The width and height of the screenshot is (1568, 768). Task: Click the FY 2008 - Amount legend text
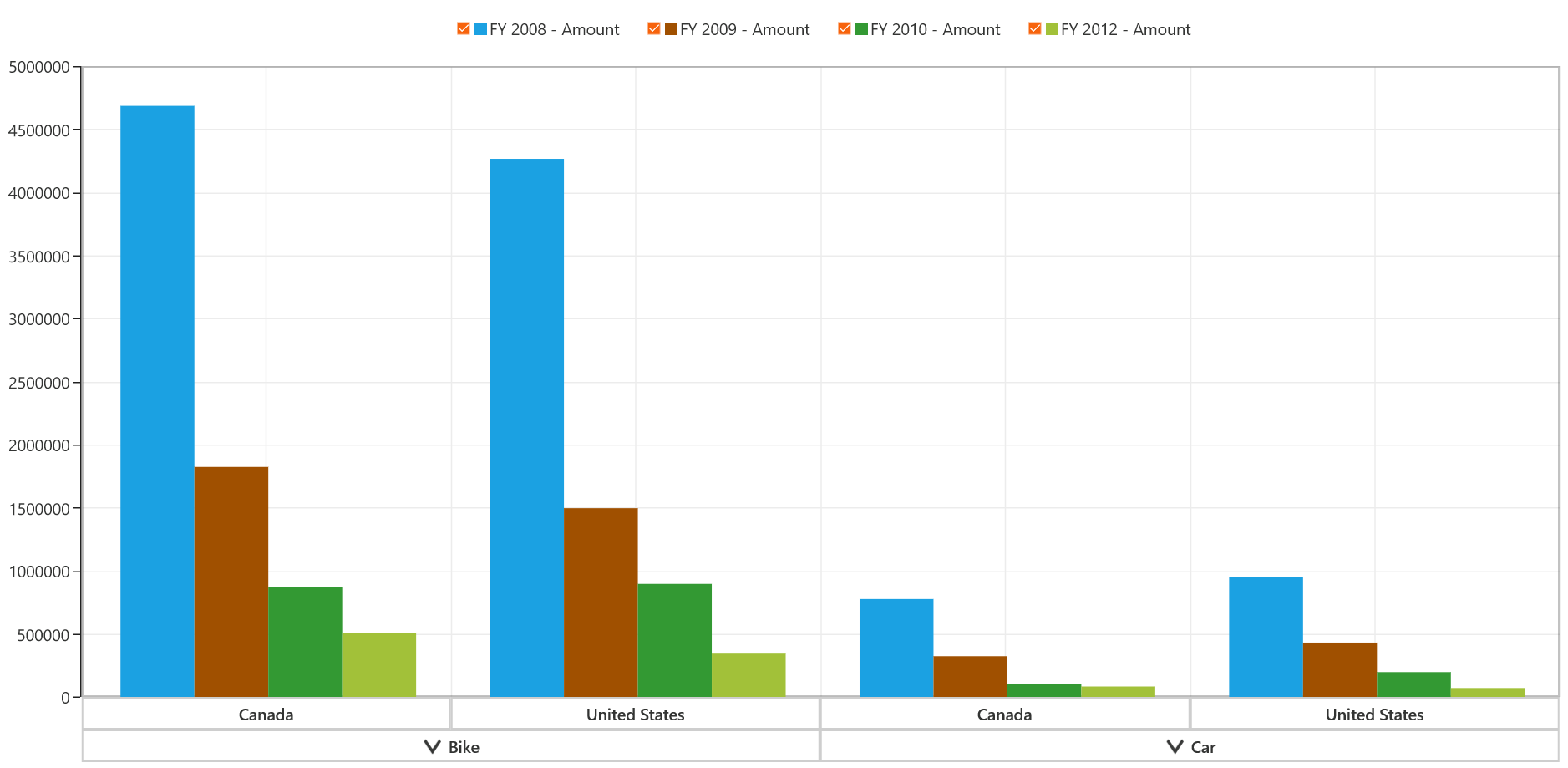click(555, 29)
